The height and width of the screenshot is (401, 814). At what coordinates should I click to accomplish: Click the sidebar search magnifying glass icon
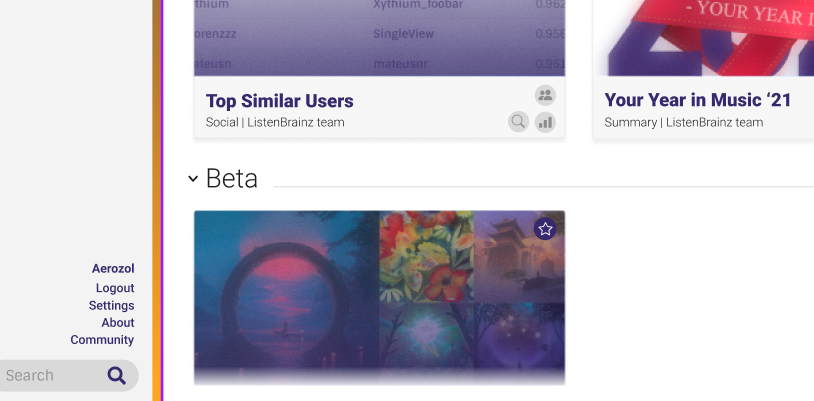coord(117,376)
